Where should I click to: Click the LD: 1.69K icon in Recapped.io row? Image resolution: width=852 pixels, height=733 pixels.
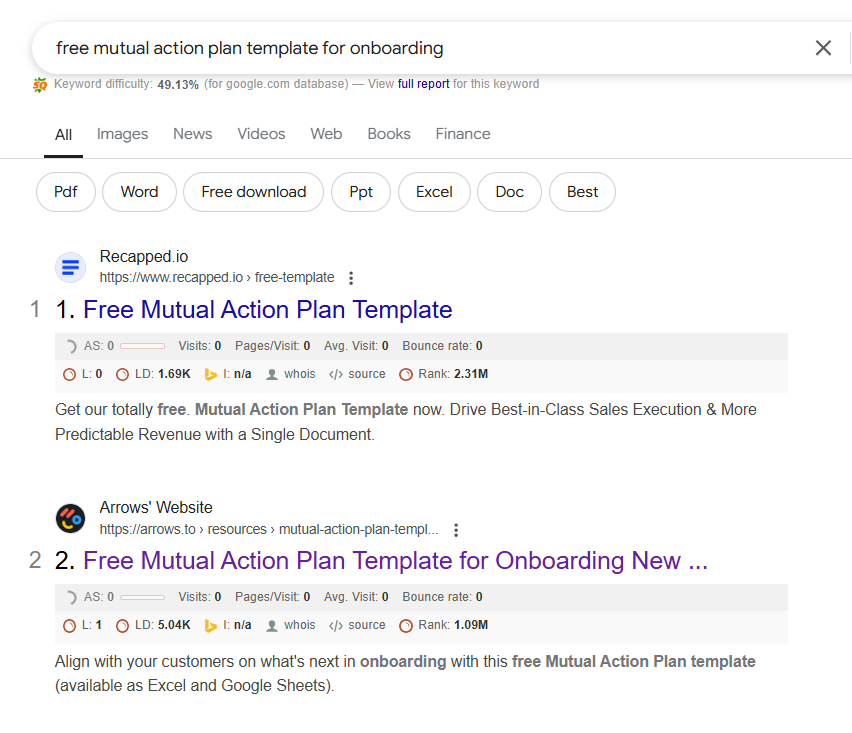click(123, 374)
